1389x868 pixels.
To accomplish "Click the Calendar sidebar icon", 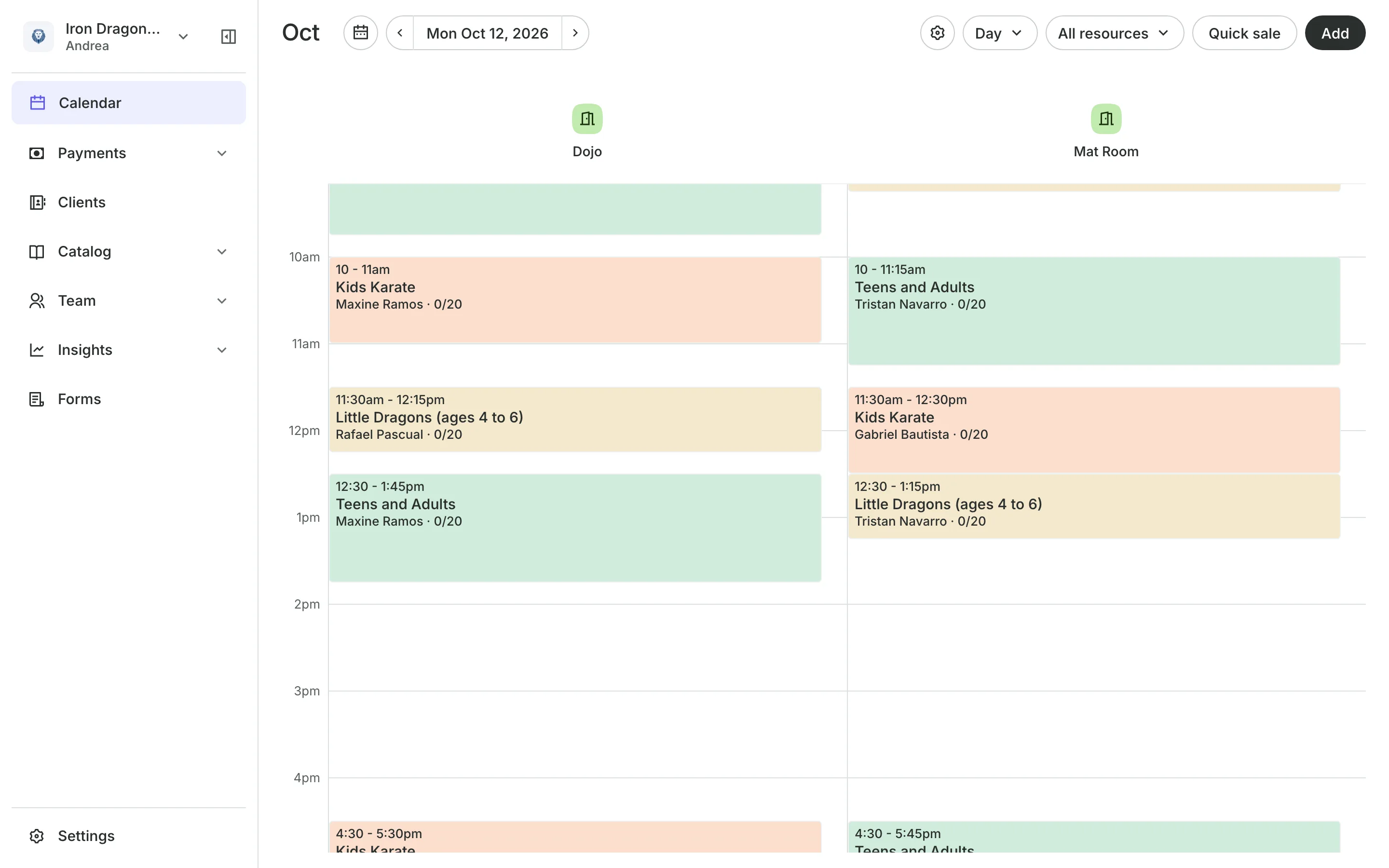I will 37,103.
